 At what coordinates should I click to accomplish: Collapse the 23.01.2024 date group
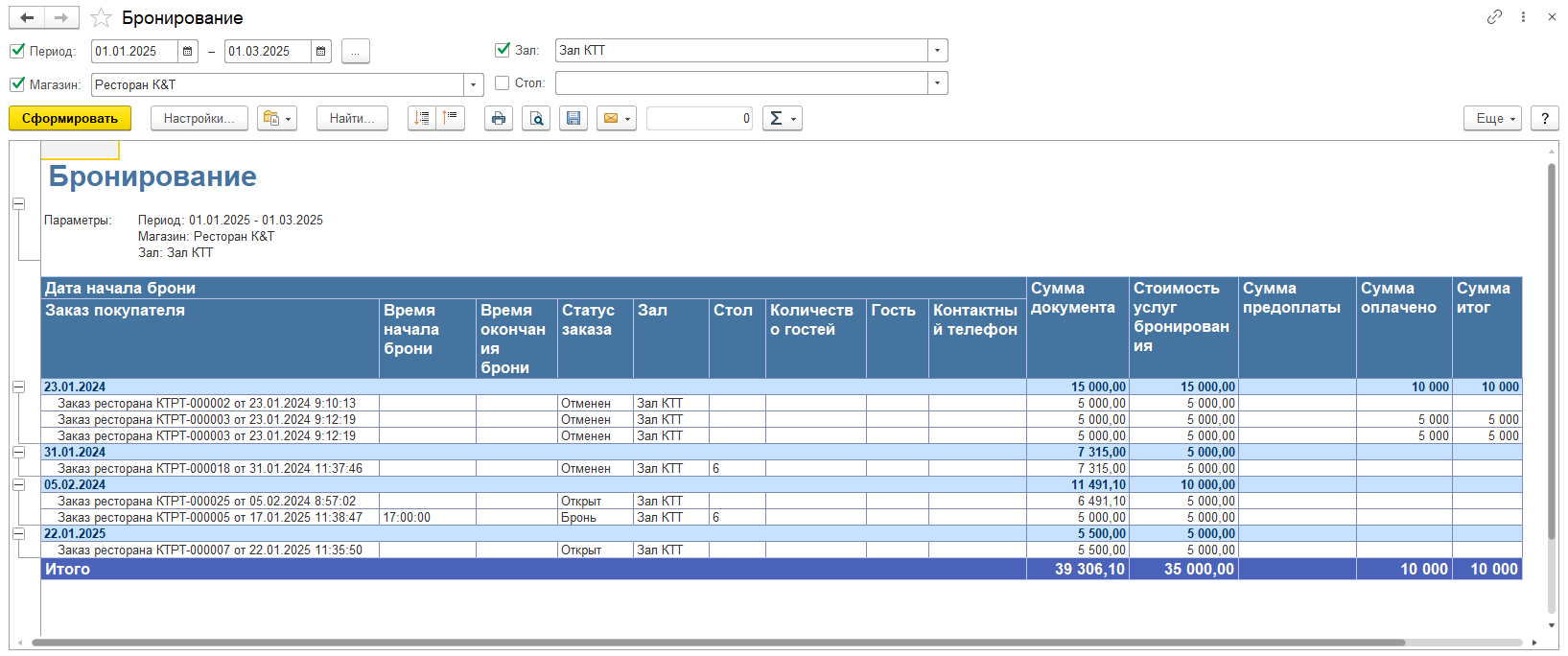18,387
